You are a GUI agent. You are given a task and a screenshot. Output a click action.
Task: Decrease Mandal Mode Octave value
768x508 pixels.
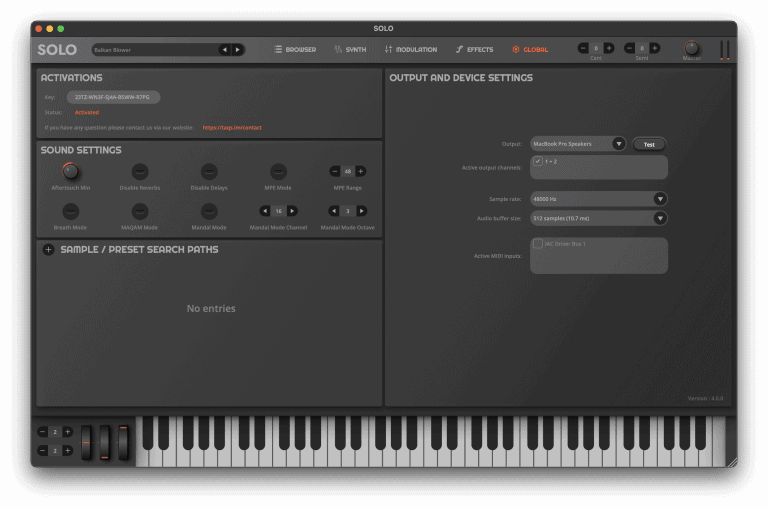pyautogui.click(x=335, y=211)
